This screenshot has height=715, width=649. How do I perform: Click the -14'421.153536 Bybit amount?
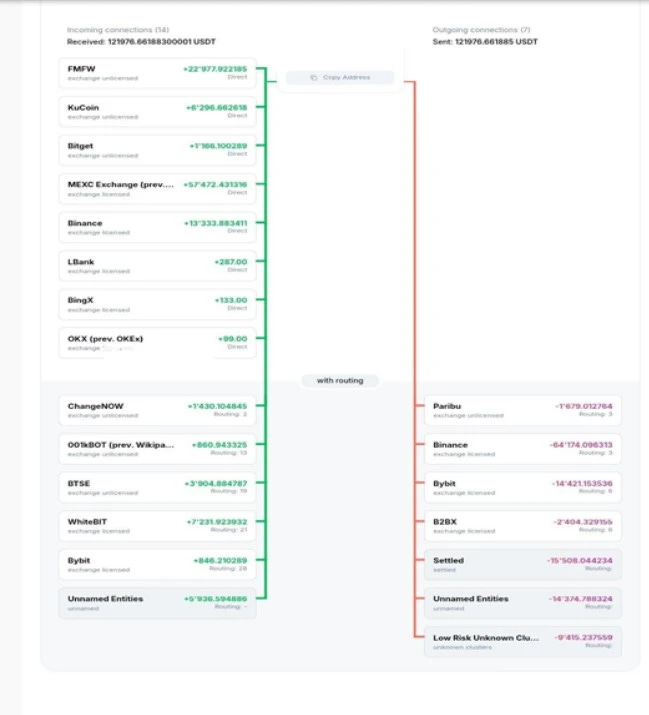[582, 483]
